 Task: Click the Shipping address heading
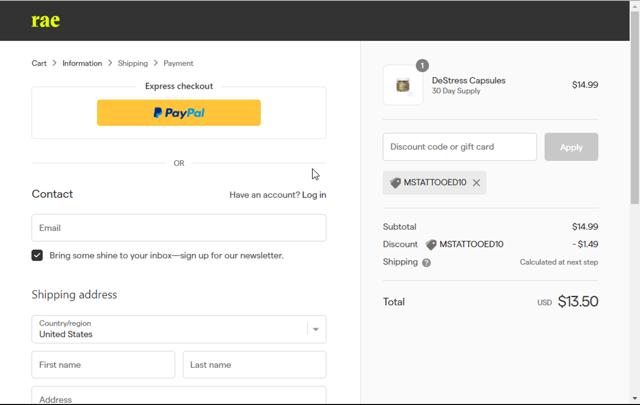click(x=74, y=295)
